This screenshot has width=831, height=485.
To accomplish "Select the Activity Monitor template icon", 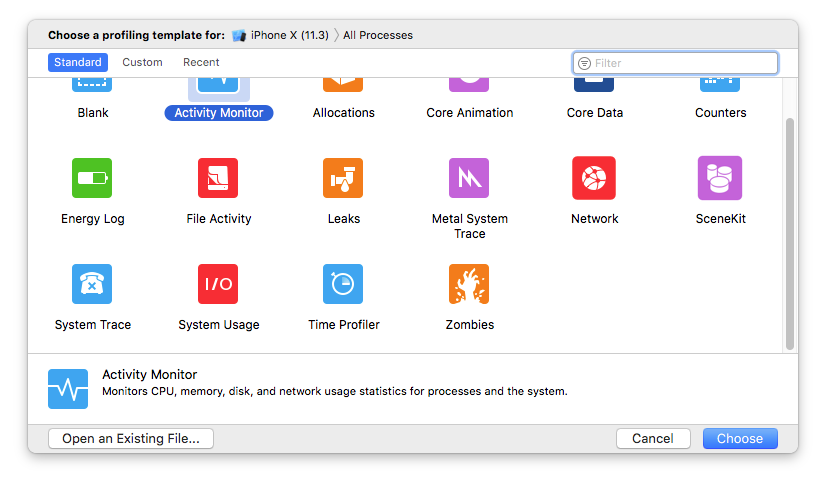I will pos(218,85).
